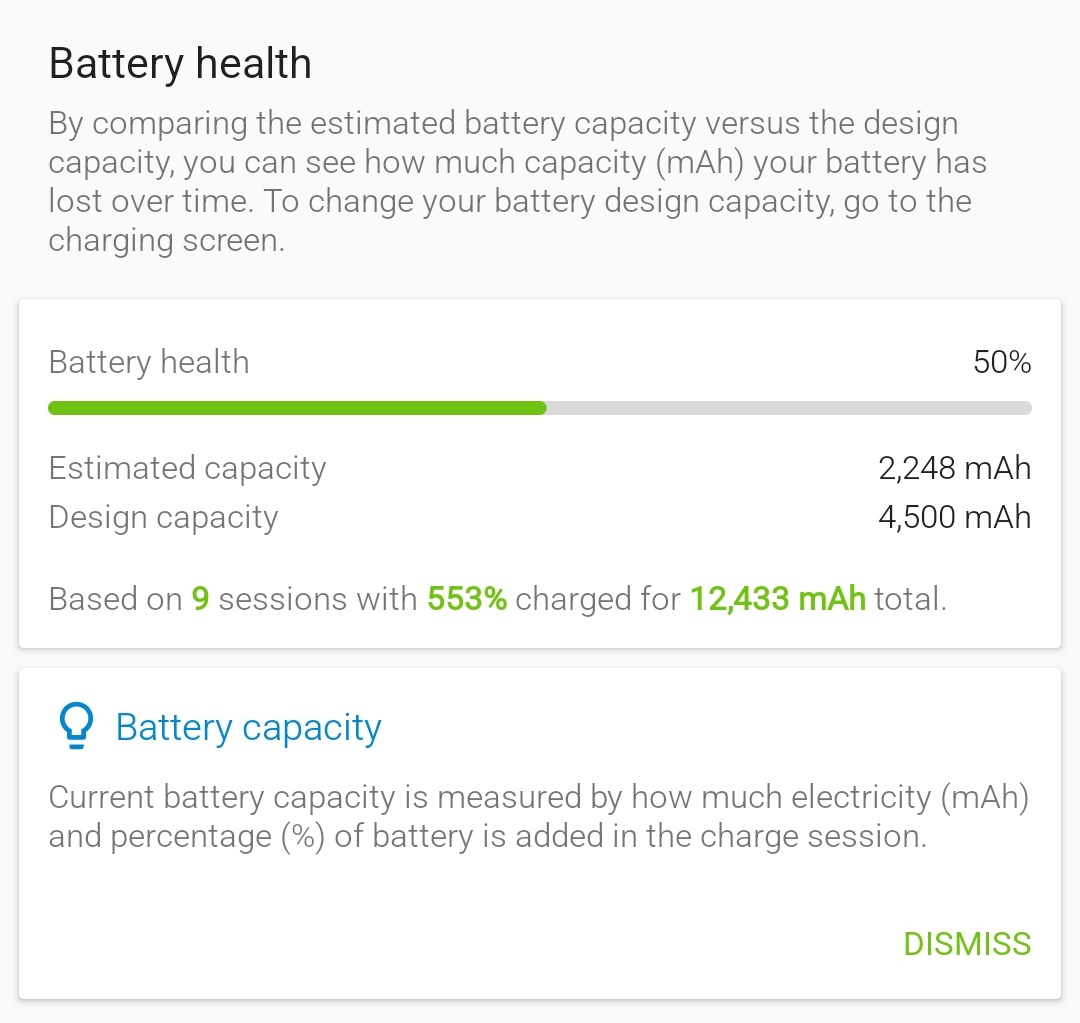Tap the tip text about charge session
The image size is (1080, 1023).
coord(539,817)
